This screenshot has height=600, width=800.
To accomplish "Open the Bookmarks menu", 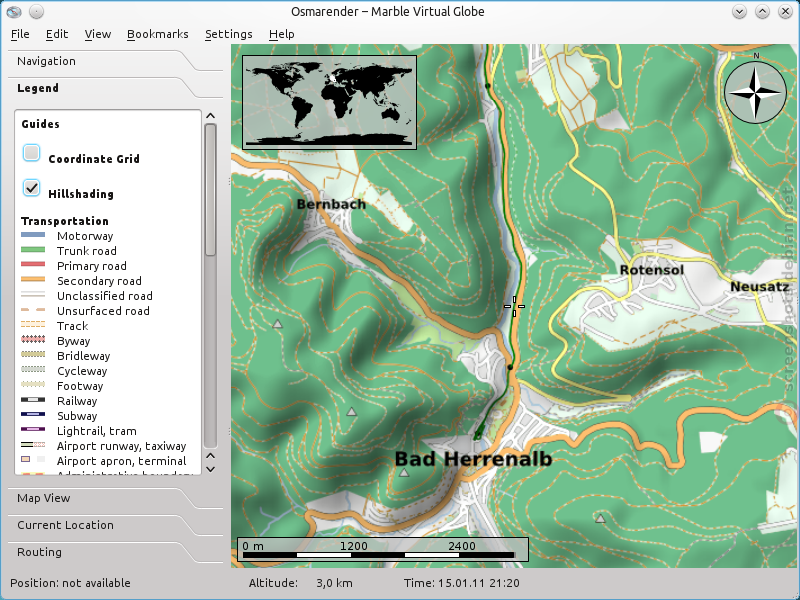I will (x=158, y=34).
